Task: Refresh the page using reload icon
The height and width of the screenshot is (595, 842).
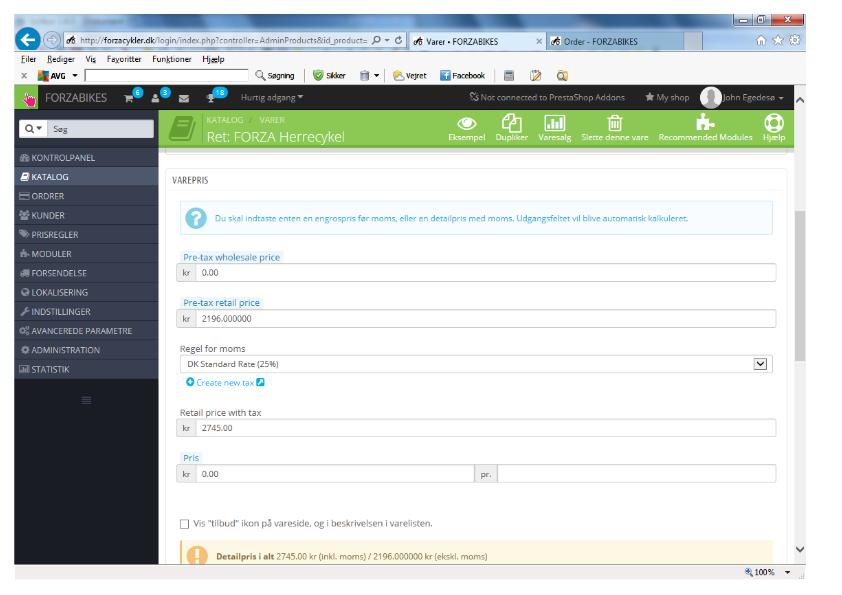Action: [x=398, y=40]
